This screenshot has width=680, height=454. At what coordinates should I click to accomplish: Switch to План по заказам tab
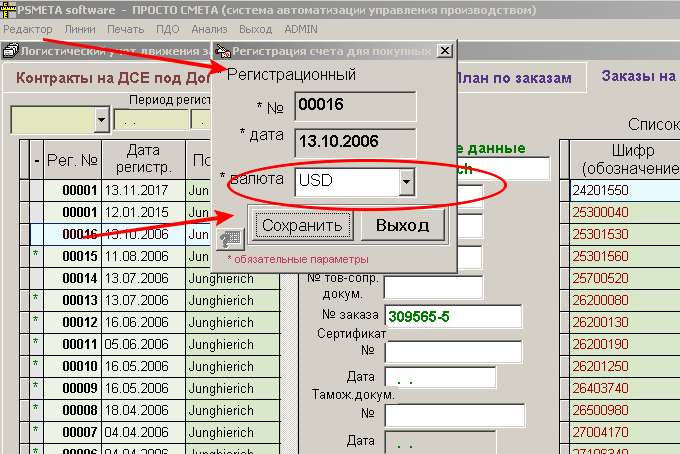click(x=512, y=78)
